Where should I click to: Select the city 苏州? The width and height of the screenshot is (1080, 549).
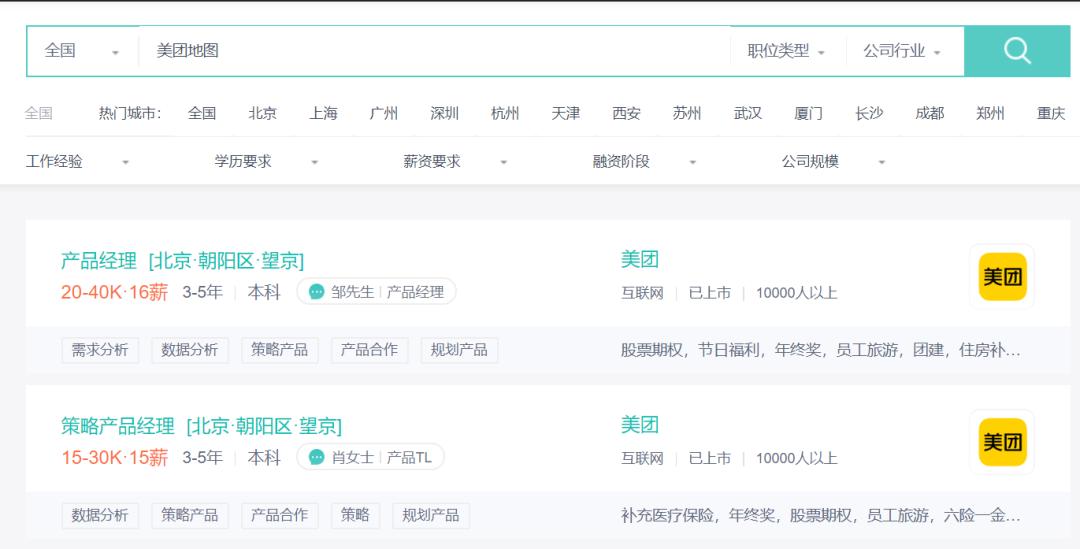click(687, 114)
